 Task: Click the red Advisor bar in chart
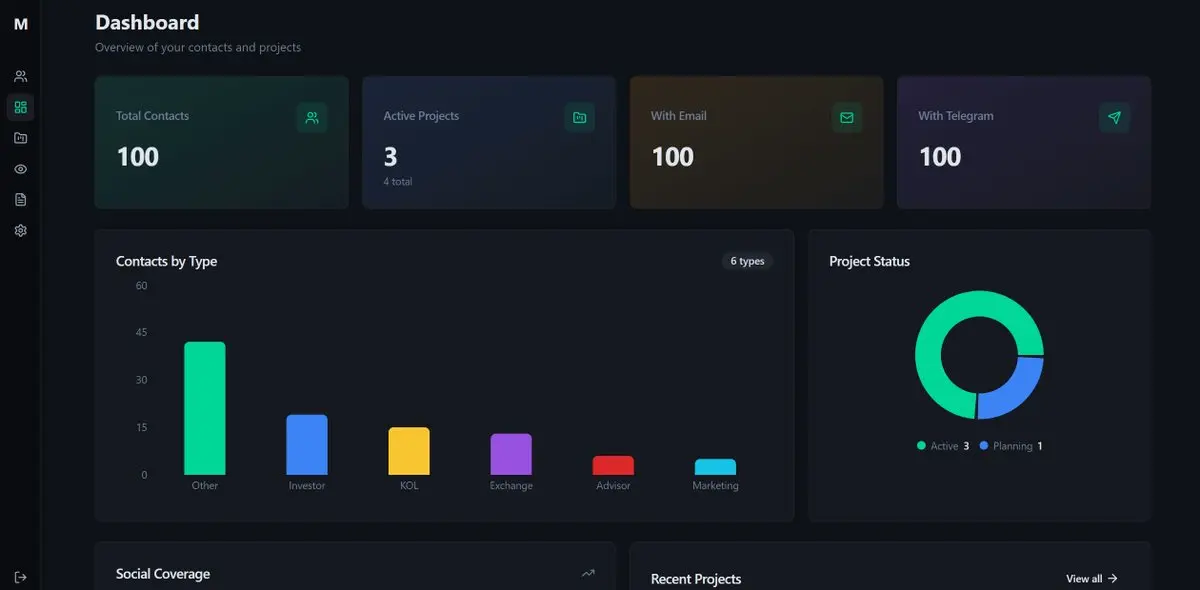[613, 465]
